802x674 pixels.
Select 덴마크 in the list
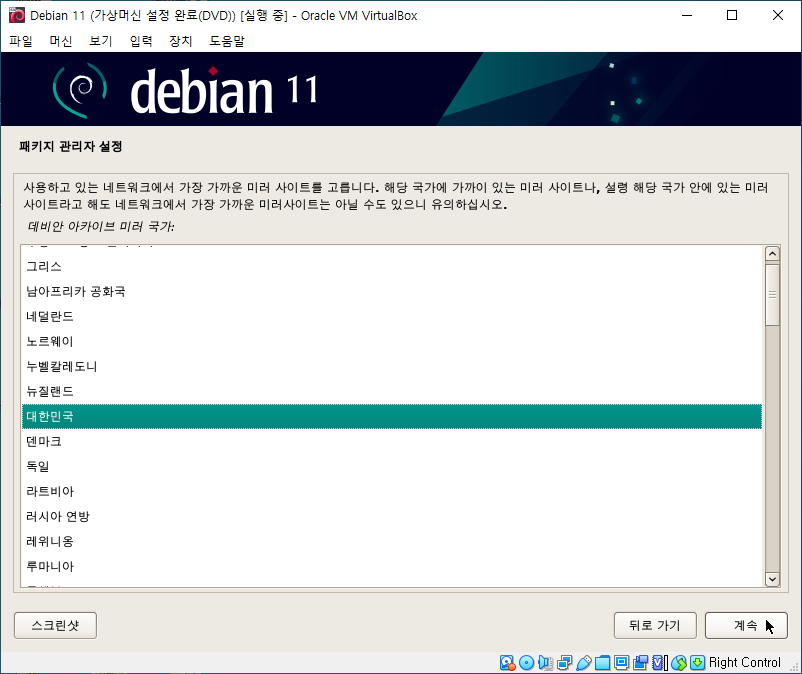point(392,441)
